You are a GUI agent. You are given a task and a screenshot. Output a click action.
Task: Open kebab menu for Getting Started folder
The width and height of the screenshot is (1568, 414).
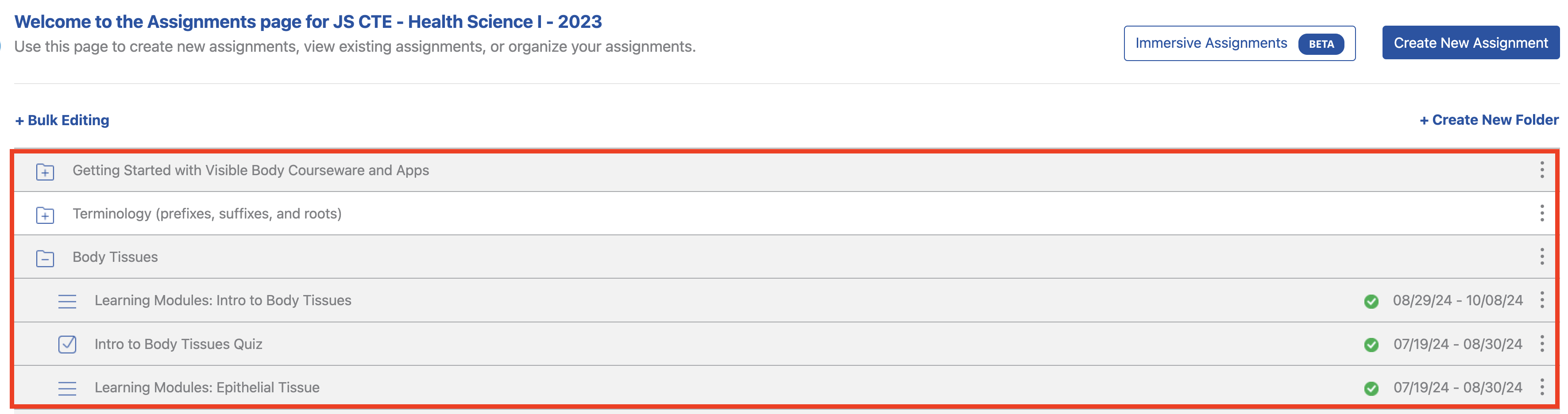point(1542,169)
